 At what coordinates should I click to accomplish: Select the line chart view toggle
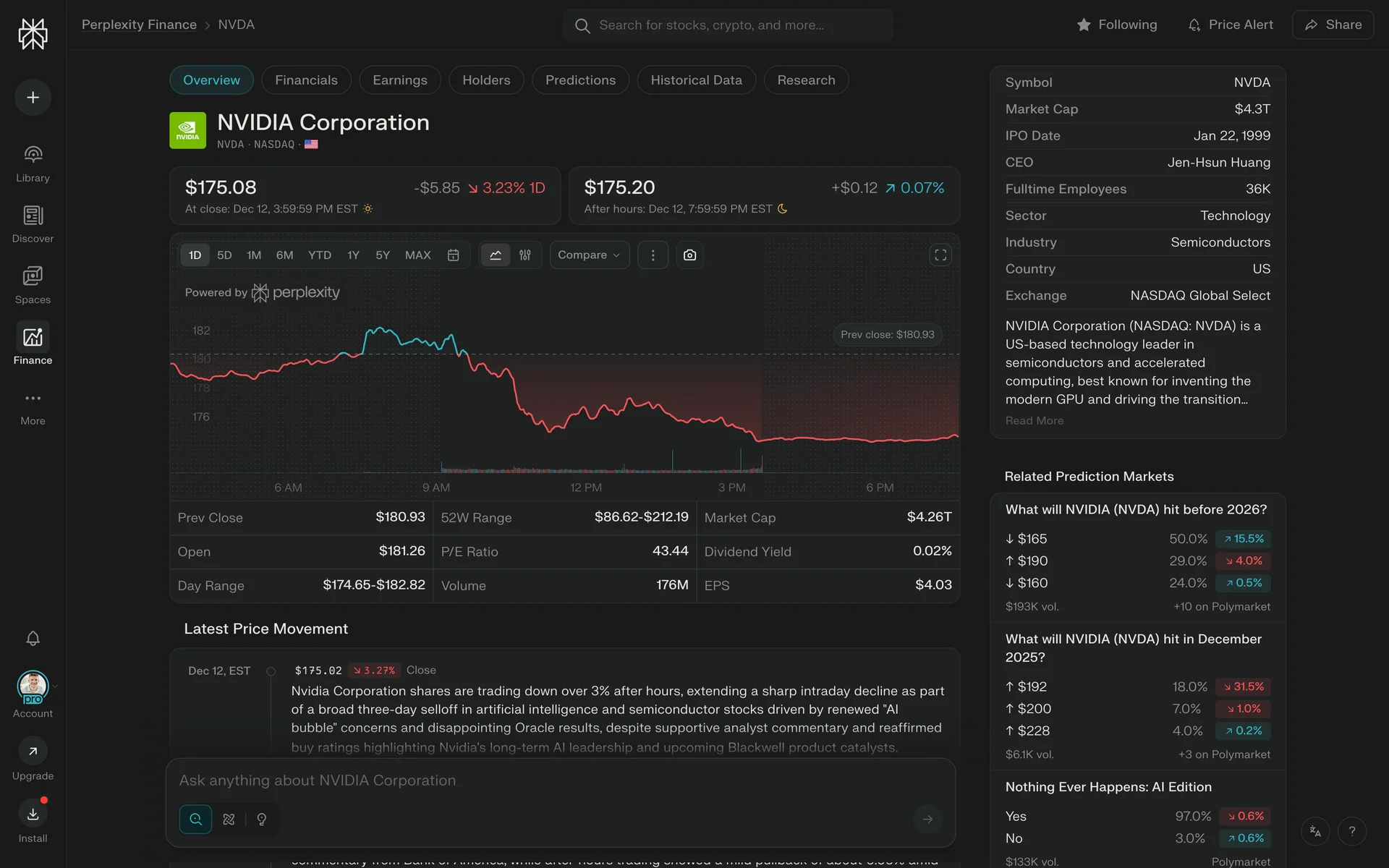point(496,255)
